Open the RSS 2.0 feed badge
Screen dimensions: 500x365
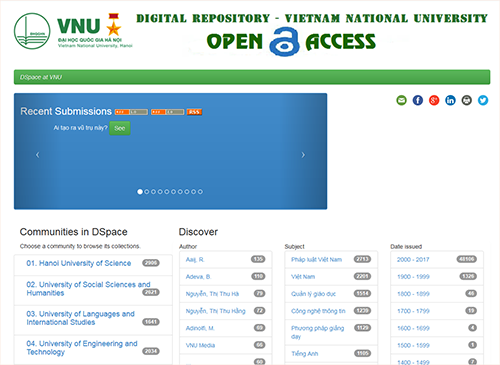[x=167, y=112]
